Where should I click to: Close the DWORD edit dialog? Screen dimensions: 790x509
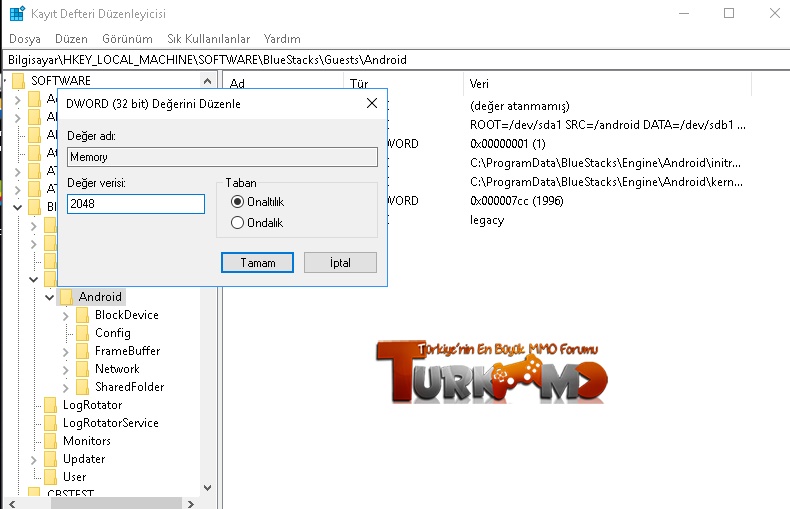click(372, 103)
